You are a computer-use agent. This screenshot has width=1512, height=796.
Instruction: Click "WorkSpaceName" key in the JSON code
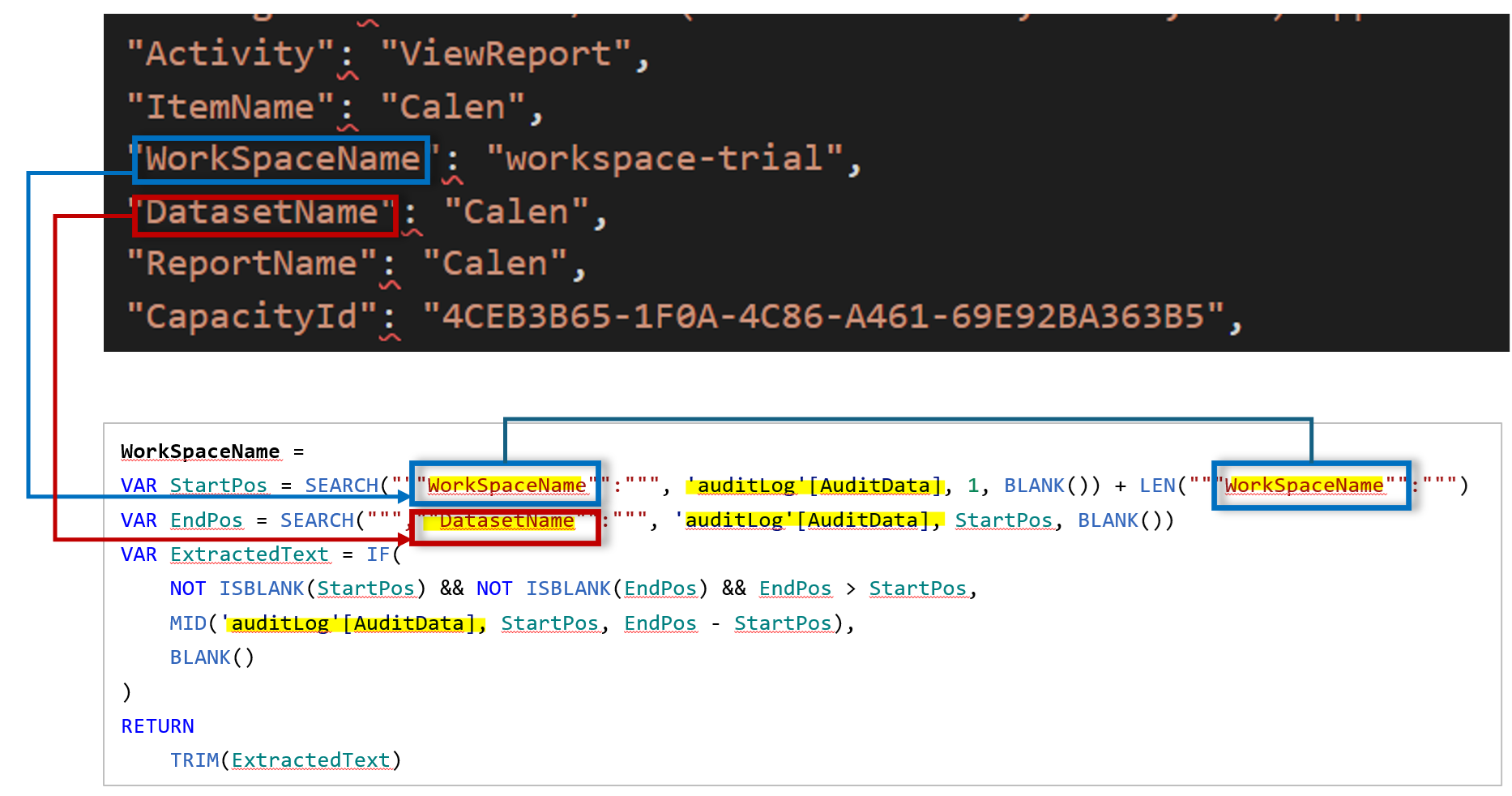(x=282, y=159)
